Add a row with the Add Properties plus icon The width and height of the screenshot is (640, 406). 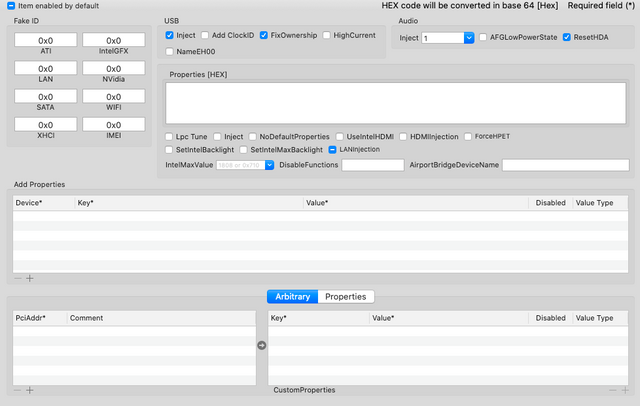point(30,278)
